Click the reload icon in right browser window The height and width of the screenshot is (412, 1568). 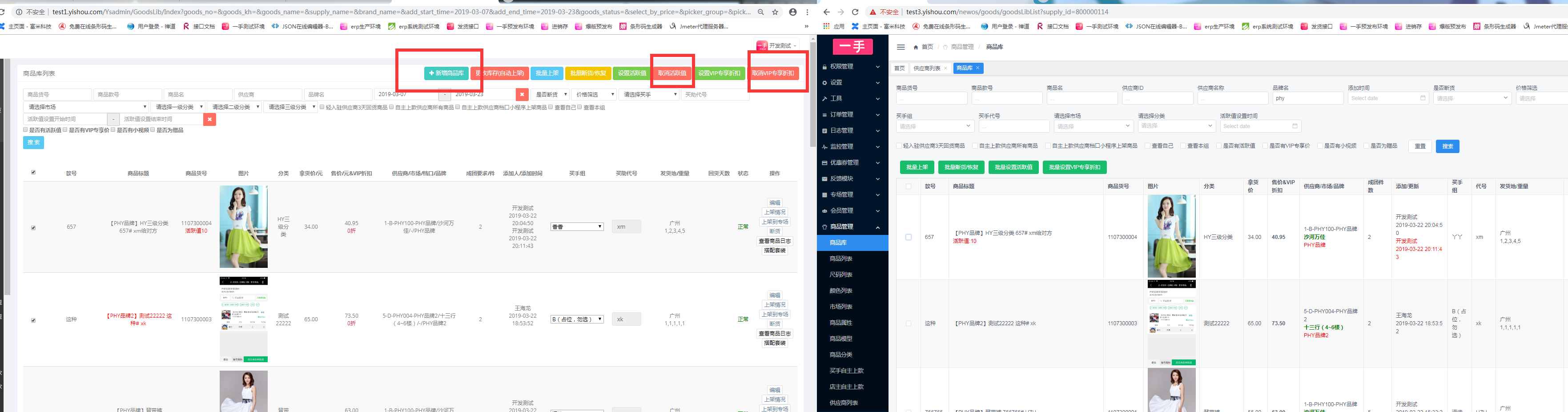(855, 12)
